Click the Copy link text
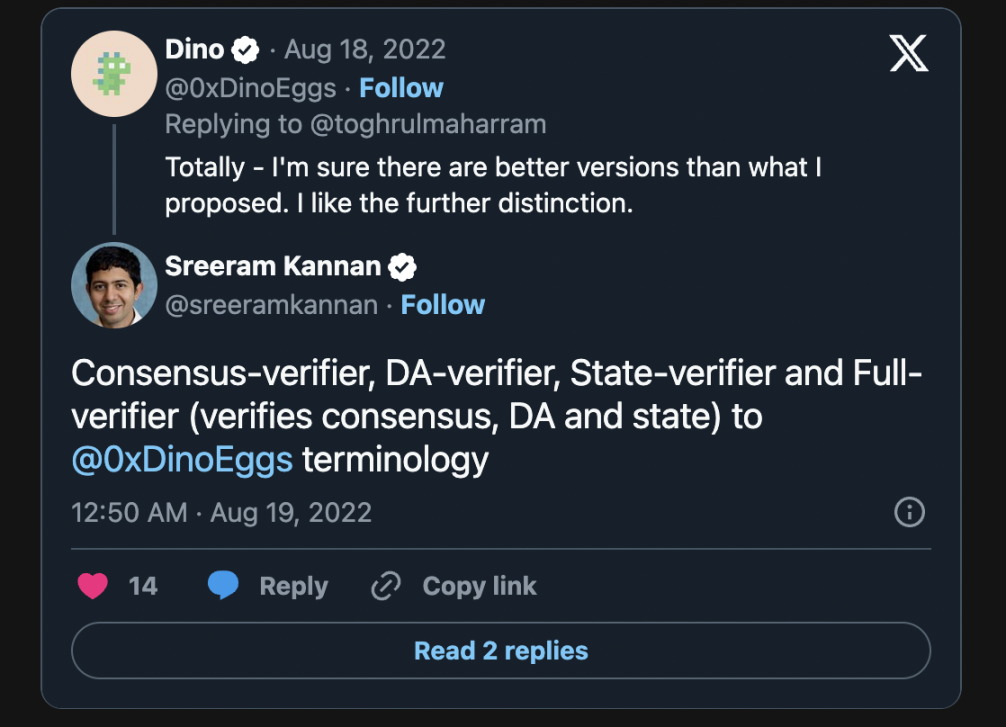 479,586
